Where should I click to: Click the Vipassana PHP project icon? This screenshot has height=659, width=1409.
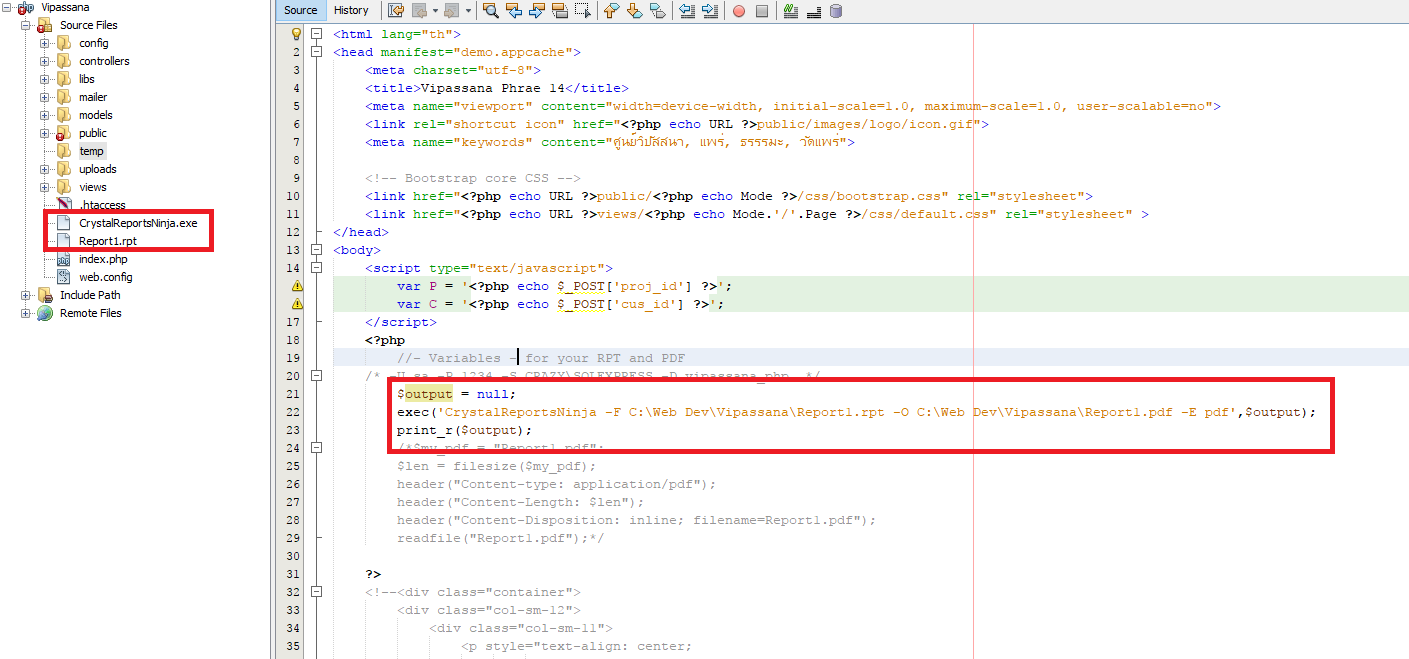[x=27, y=7]
